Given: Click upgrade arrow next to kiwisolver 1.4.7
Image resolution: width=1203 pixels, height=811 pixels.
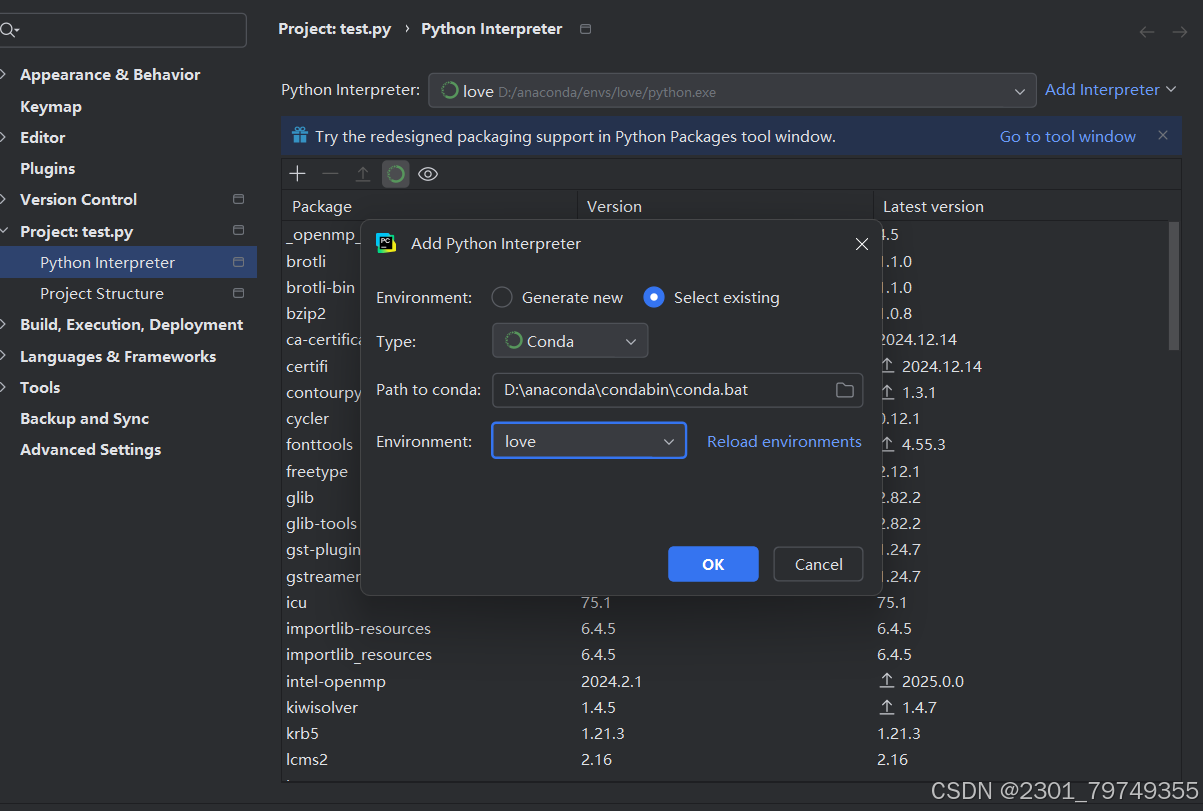Looking at the screenshot, I should tap(887, 707).
